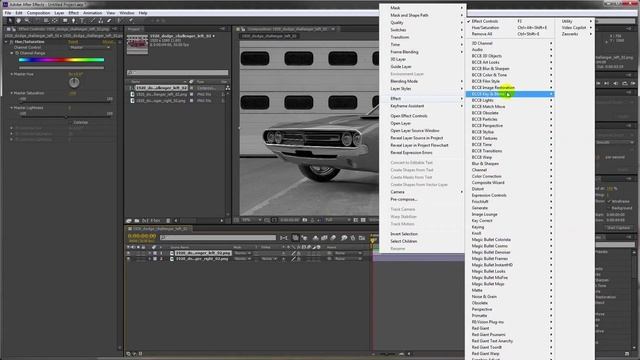Collapse Master Saturation property triangle
Image resolution: width=640 pixels, height=360 pixels.
[12, 93]
